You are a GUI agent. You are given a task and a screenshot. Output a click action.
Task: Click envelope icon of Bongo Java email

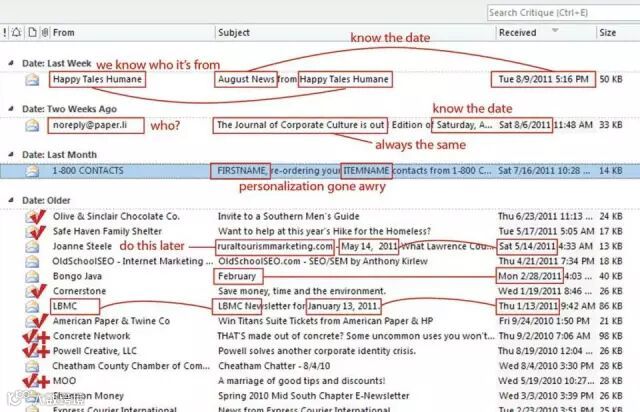(x=32, y=276)
